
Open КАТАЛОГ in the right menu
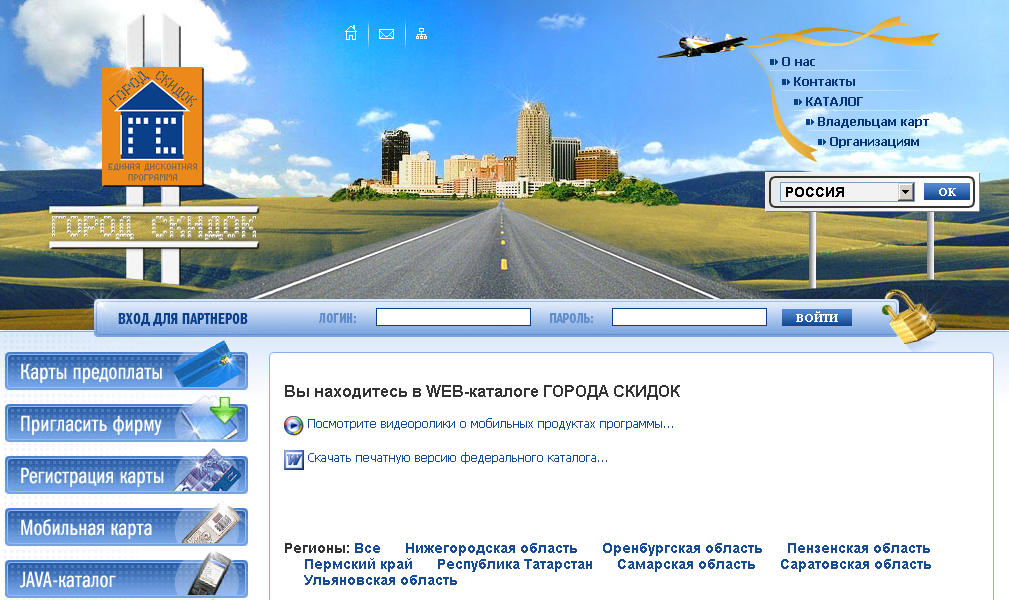[831, 101]
